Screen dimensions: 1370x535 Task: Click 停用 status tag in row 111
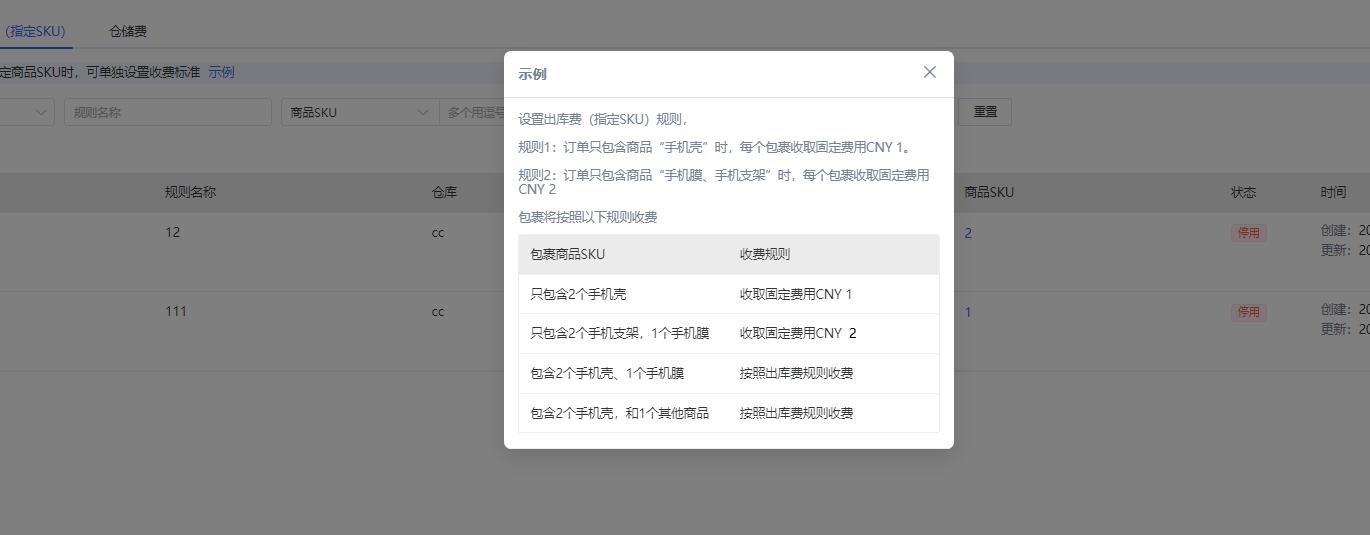(x=1248, y=312)
